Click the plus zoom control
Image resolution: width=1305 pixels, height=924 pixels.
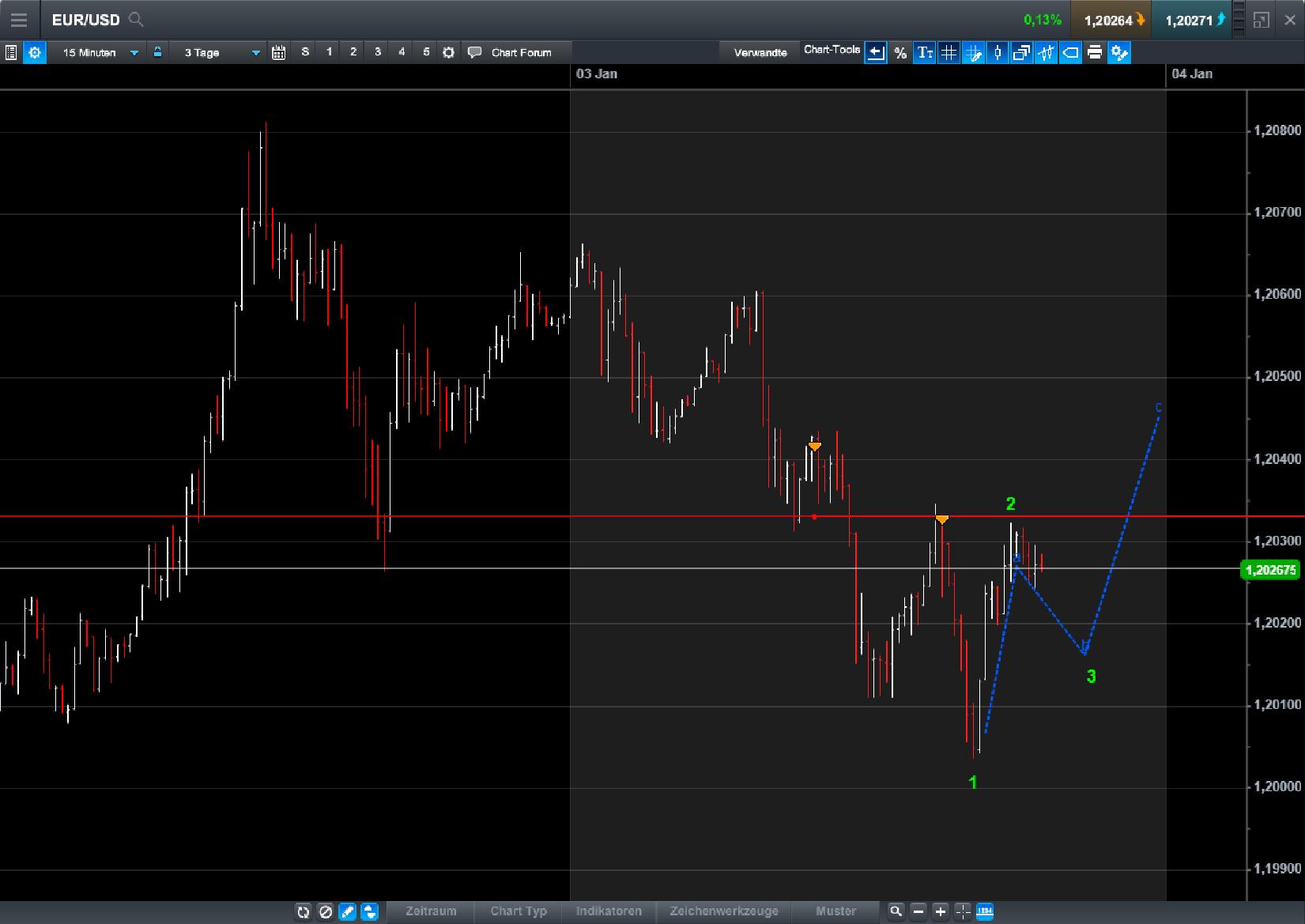coord(940,911)
